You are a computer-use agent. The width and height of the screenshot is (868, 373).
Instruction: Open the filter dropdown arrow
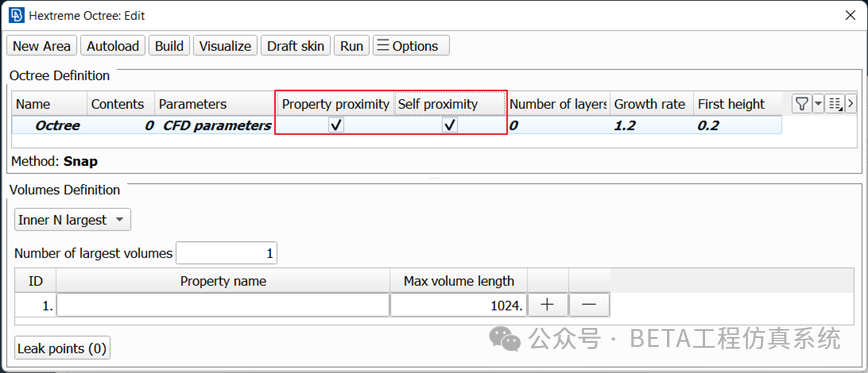pyautogui.click(x=818, y=103)
